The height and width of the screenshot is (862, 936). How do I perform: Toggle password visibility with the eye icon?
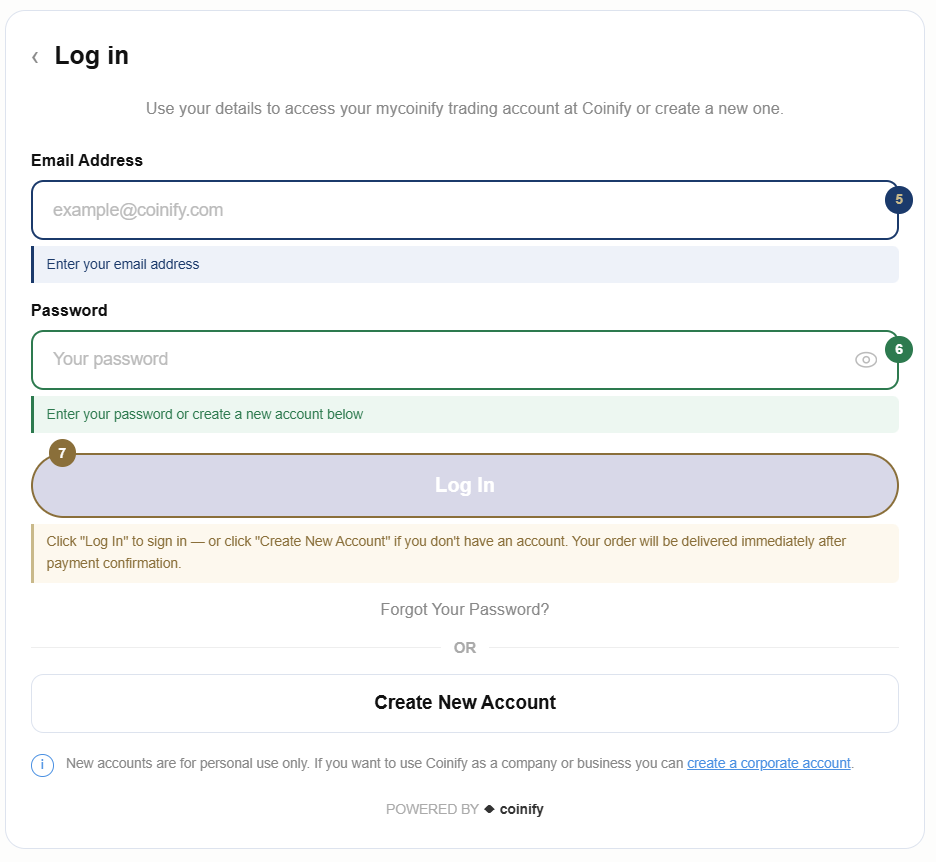[866, 360]
